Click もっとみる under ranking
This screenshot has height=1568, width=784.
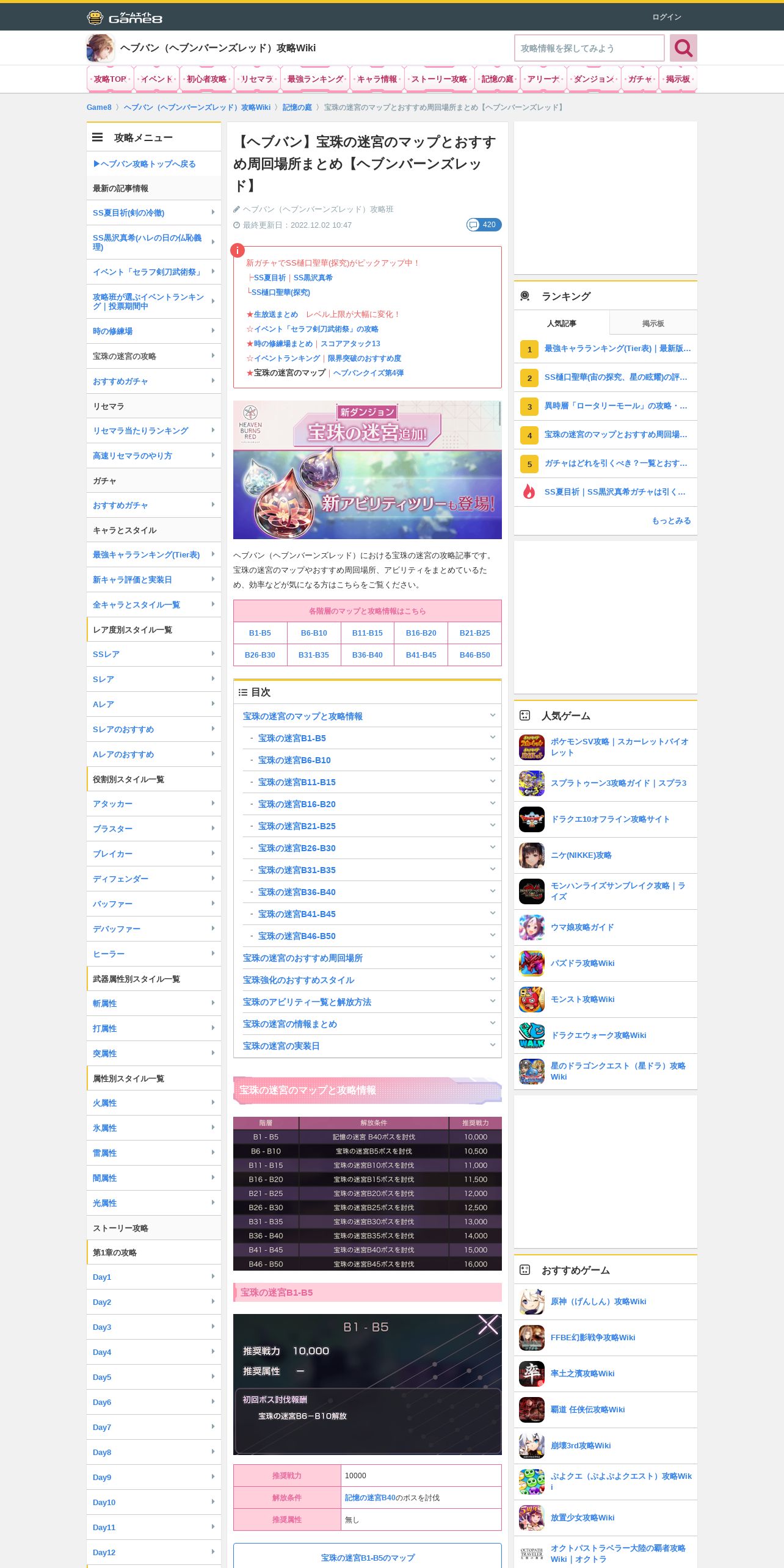click(671, 521)
